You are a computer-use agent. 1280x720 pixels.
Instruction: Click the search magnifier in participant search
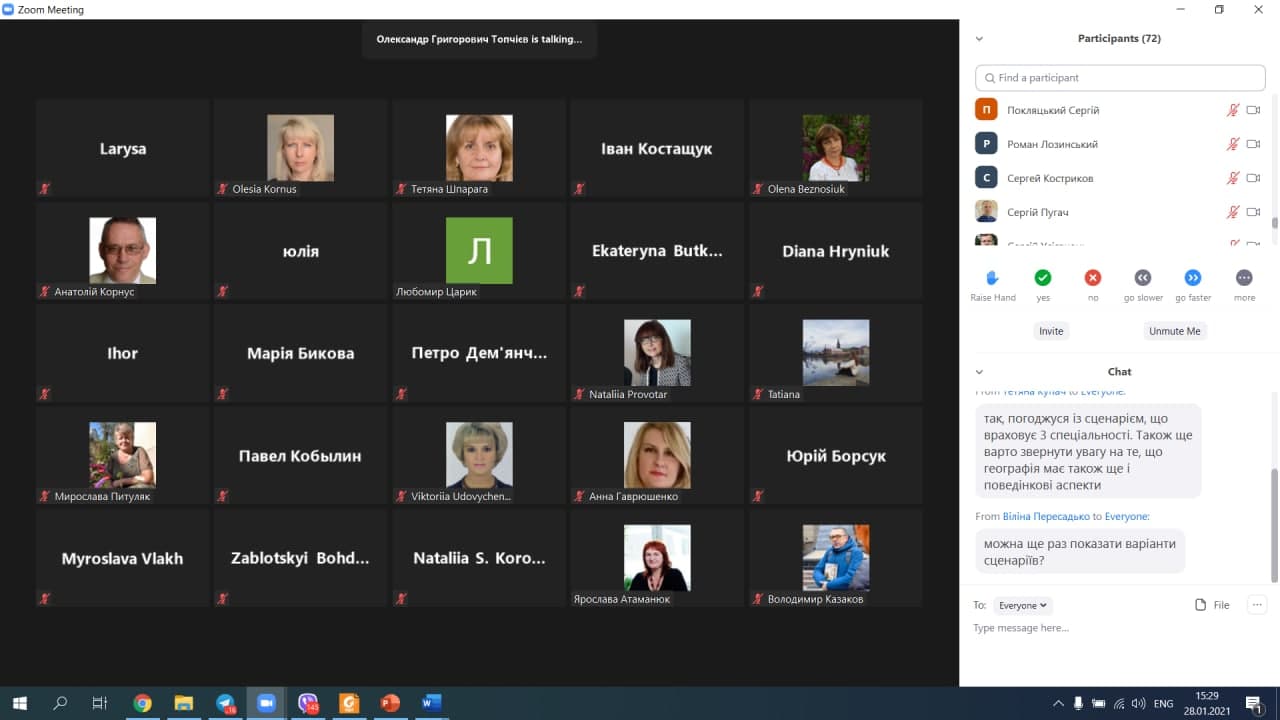click(989, 78)
